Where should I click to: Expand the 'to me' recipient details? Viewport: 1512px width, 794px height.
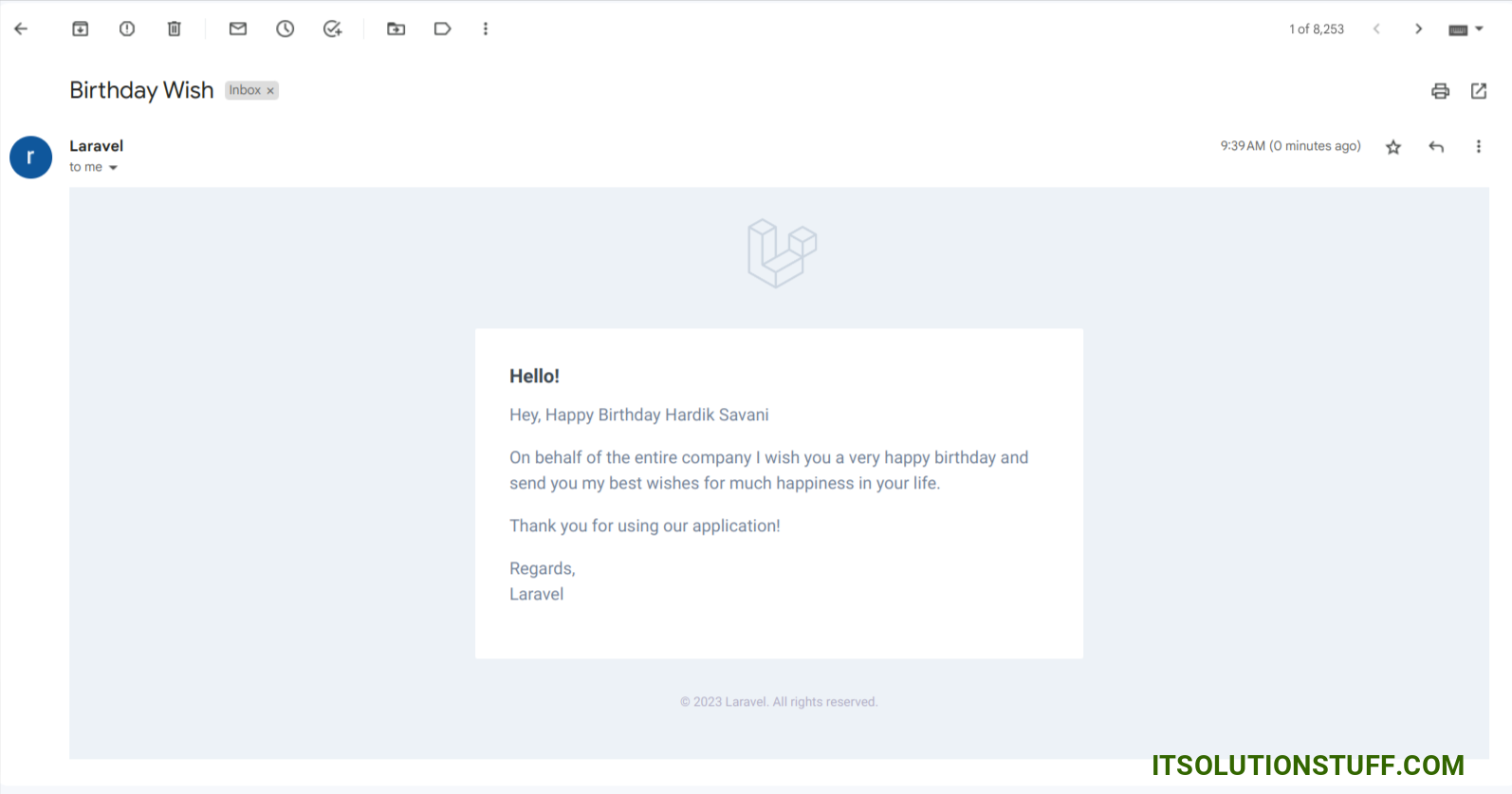(x=113, y=168)
